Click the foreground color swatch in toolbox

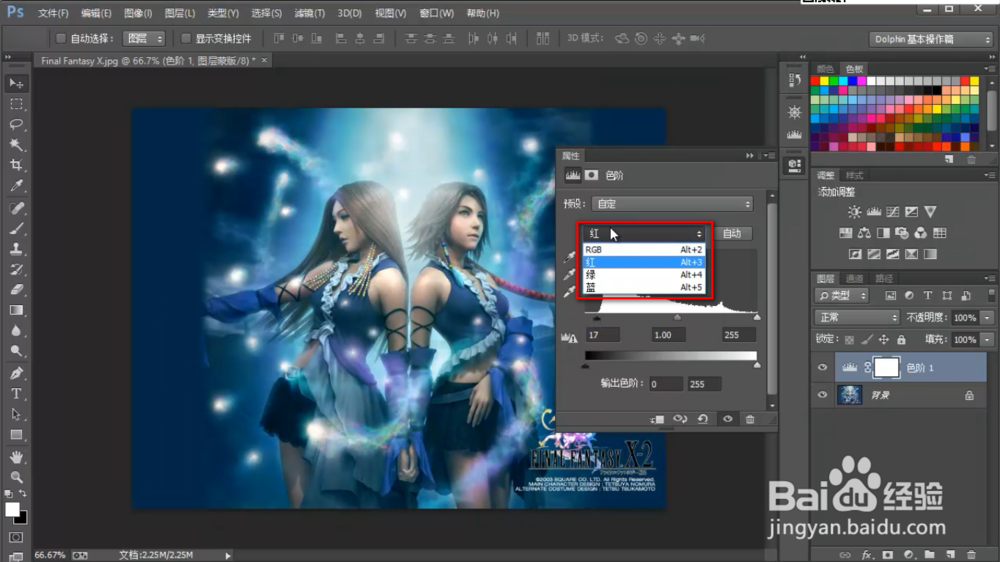(x=12, y=509)
